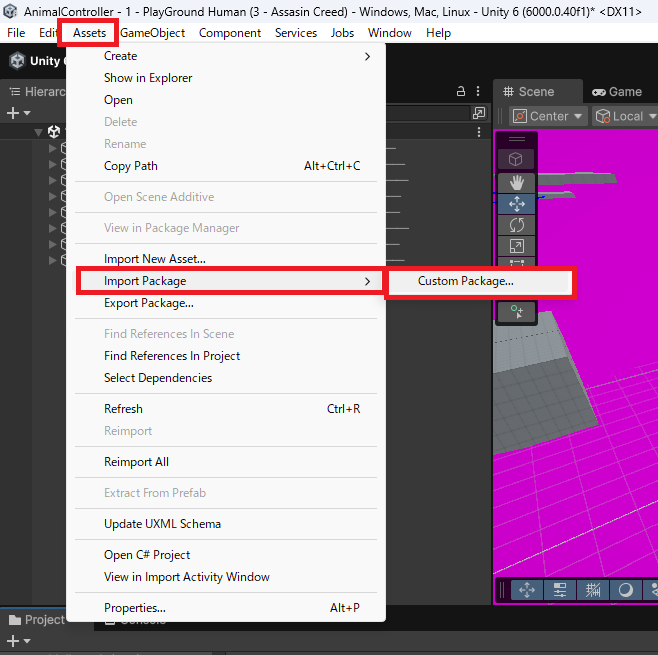Viewport: 658px width, 655px height.
Task: Expand the Hierarchy add dropdown arrow
Action: pyautogui.click(x=27, y=113)
